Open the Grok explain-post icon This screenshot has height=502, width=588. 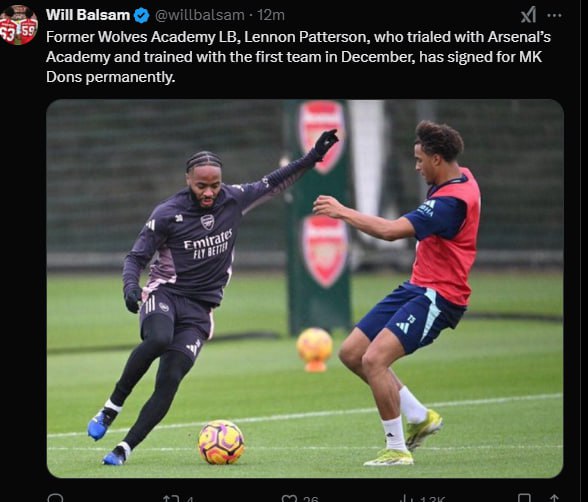pos(528,15)
